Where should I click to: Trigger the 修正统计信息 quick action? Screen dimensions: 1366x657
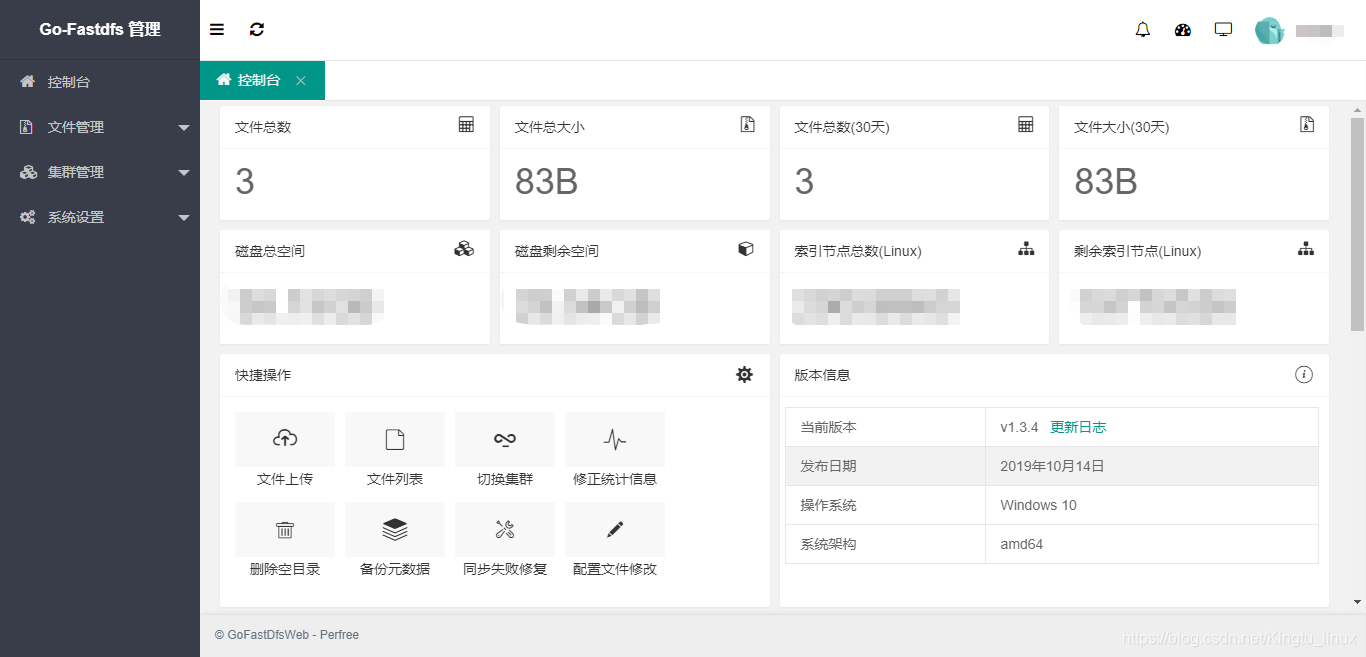[x=614, y=439]
